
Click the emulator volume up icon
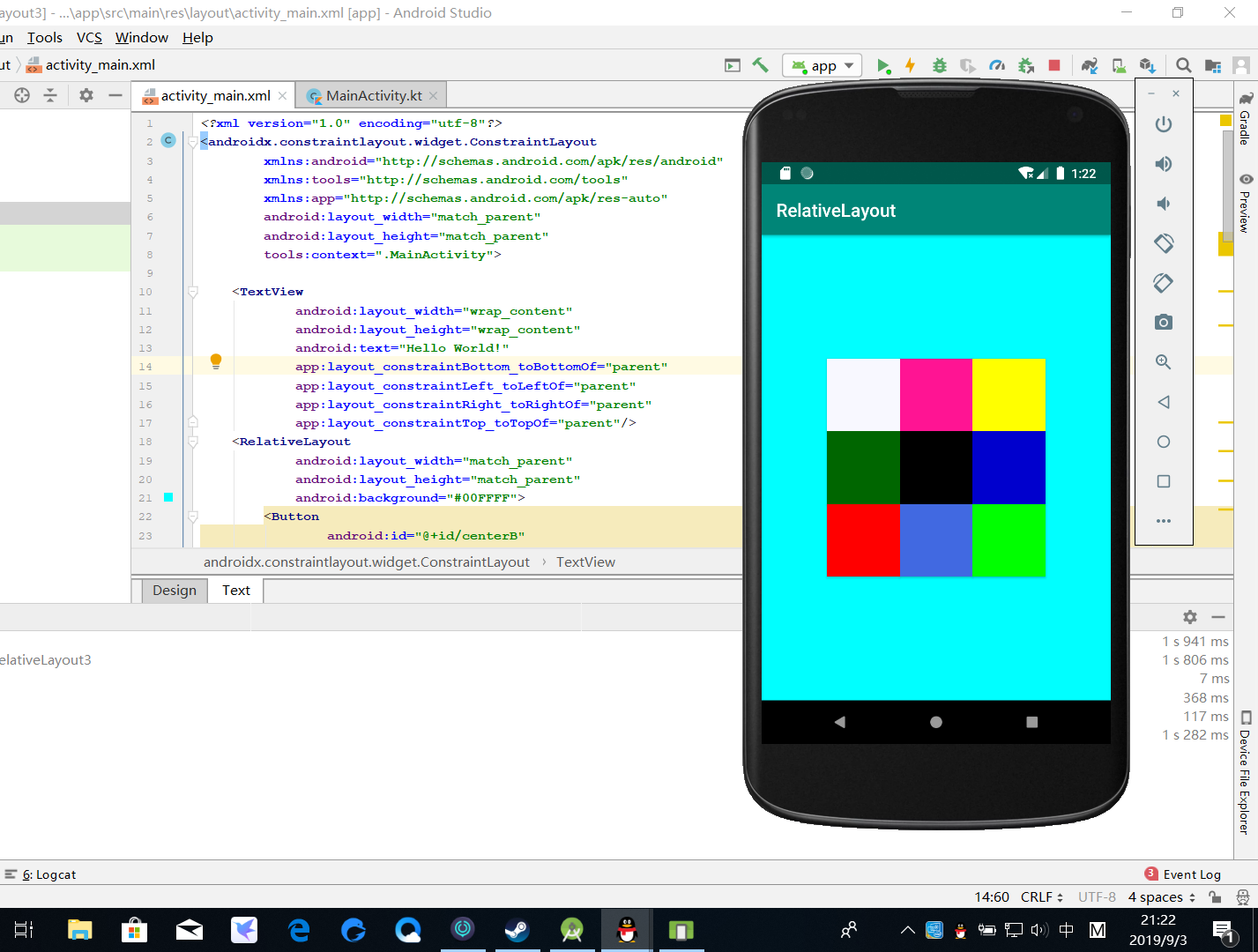point(1164,164)
